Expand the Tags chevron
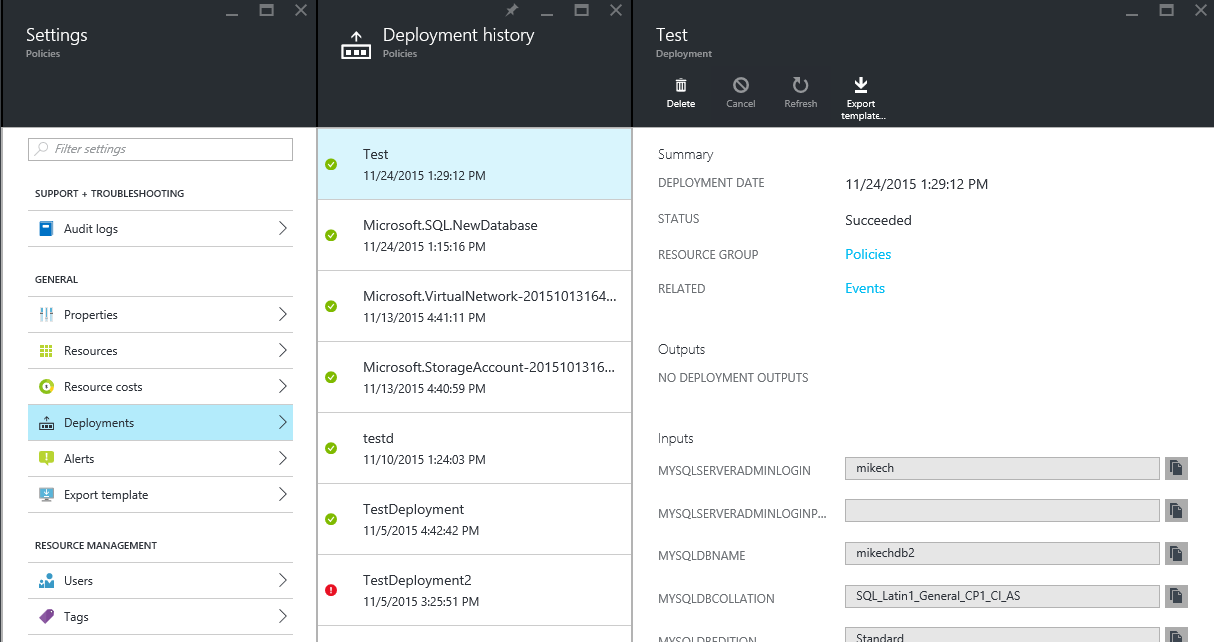1214x642 pixels. (x=282, y=617)
